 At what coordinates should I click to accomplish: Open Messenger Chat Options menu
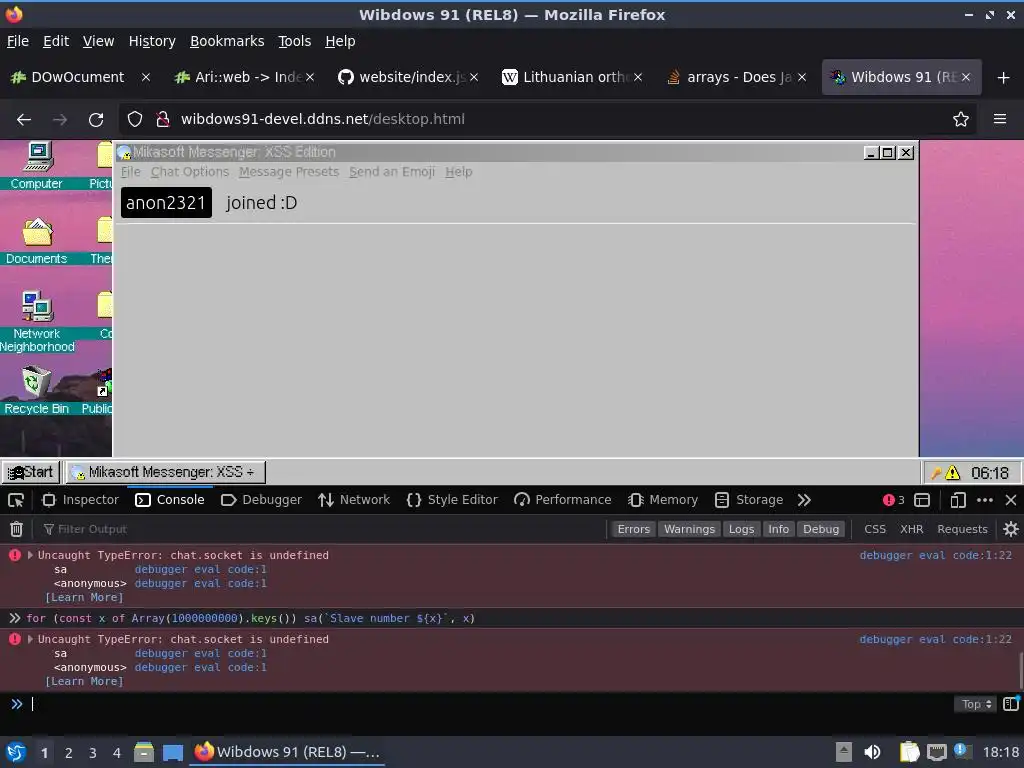189,172
